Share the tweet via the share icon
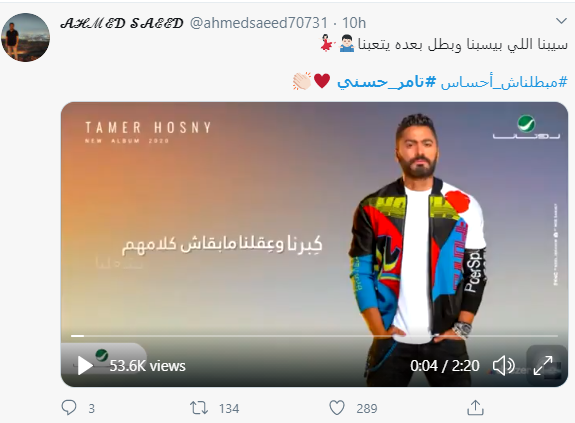Viewport: 575px width, 423px height. [475, 408]
